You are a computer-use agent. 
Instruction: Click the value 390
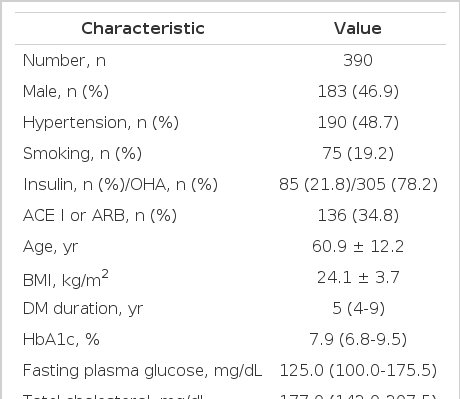358,61
